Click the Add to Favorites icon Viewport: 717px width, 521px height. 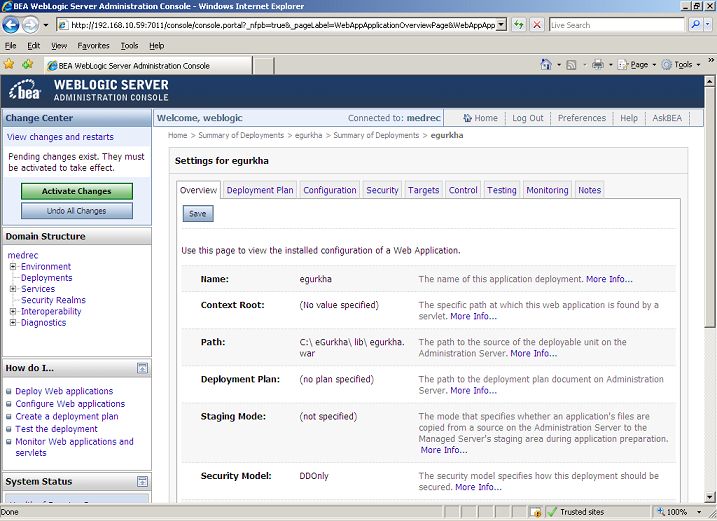(x=27, y=64)
